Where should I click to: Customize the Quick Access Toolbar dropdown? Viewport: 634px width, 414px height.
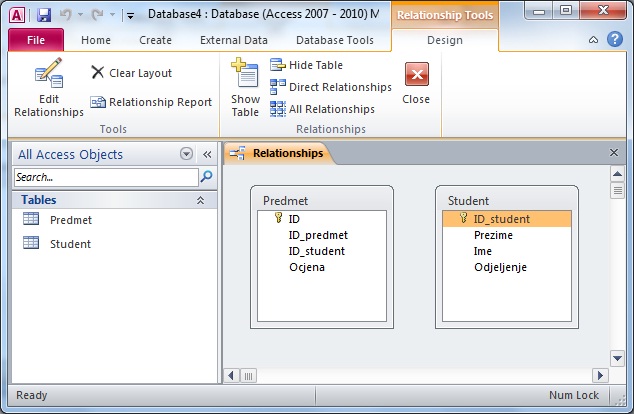coord(130,16)
